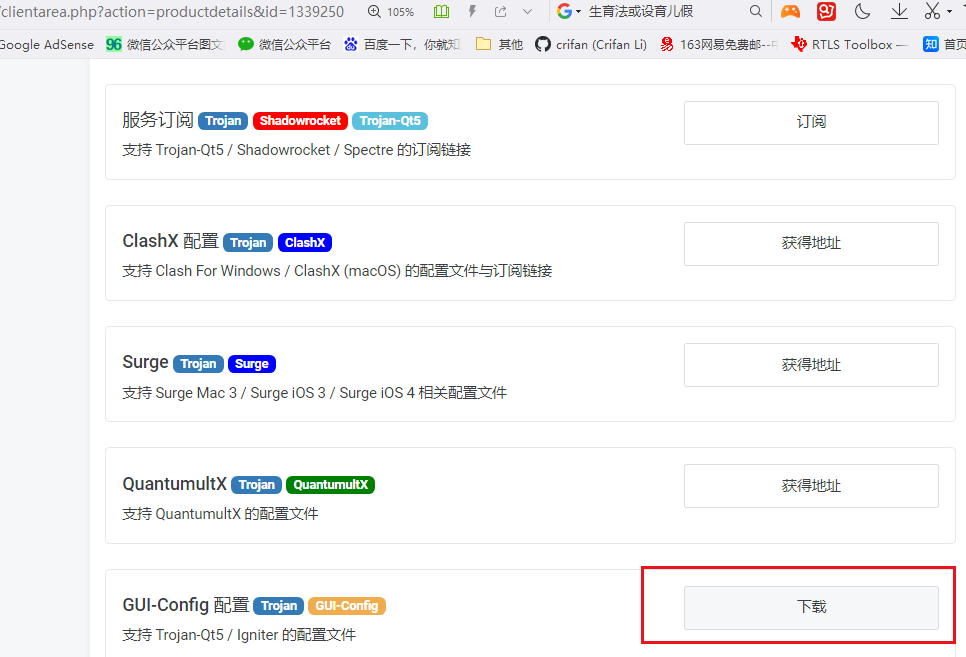Click the 订阅 button for 服务订阅

pyautogui.click(x=811, y=123)
